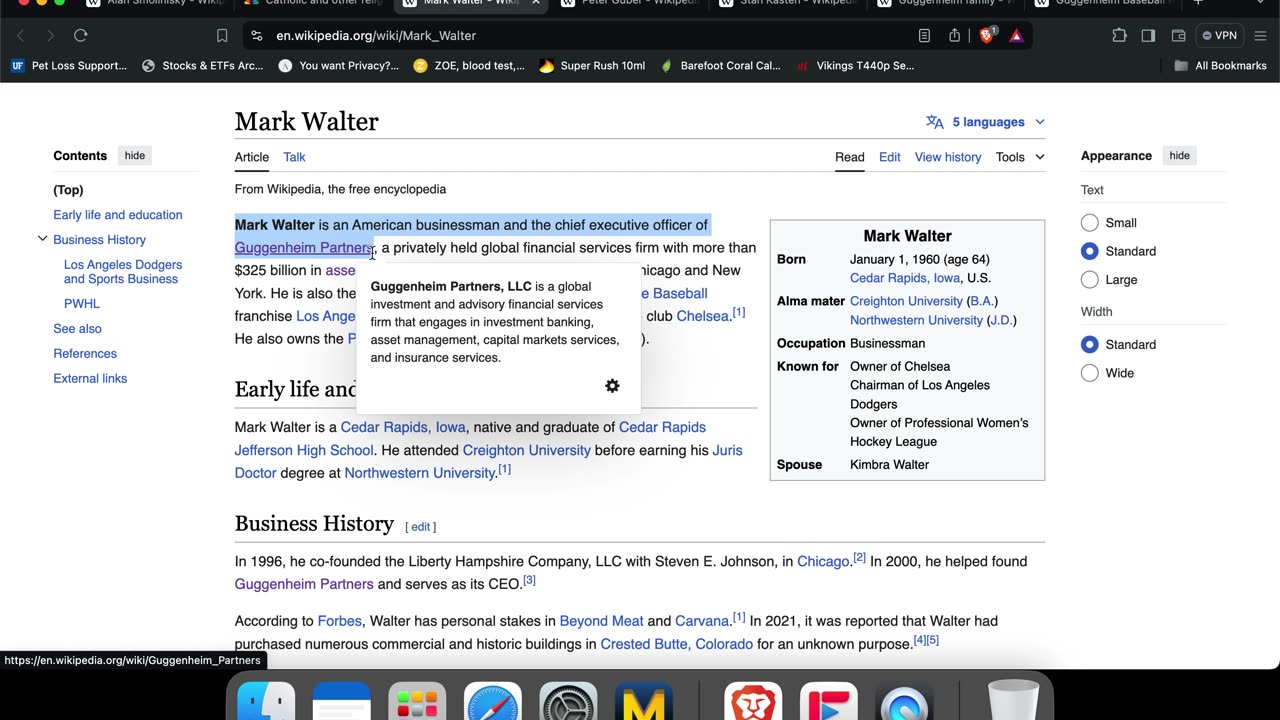Open site settings icon in address bar

click(x=257, y=35)
